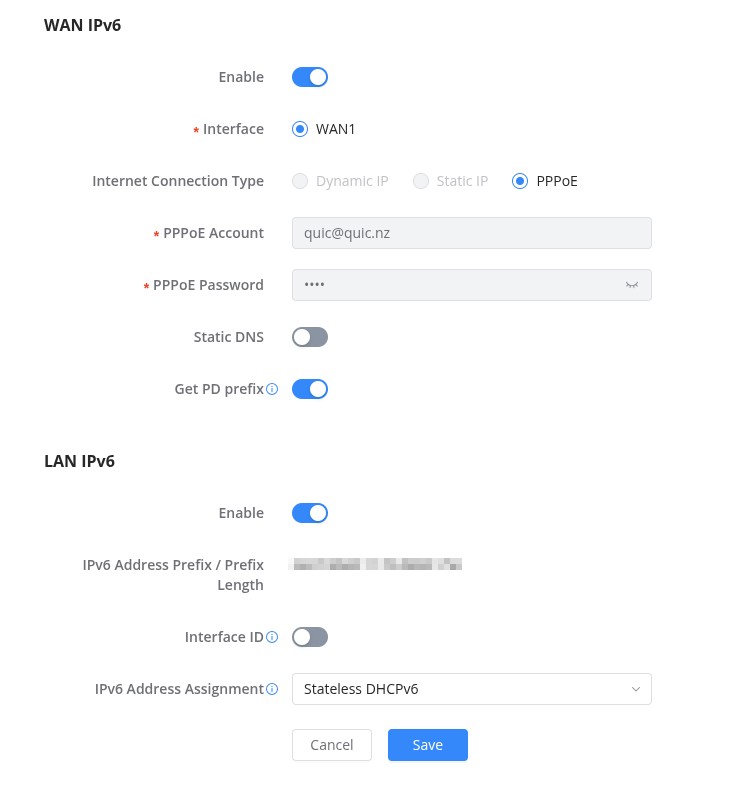Select Static IP connection type

point(421,181)
